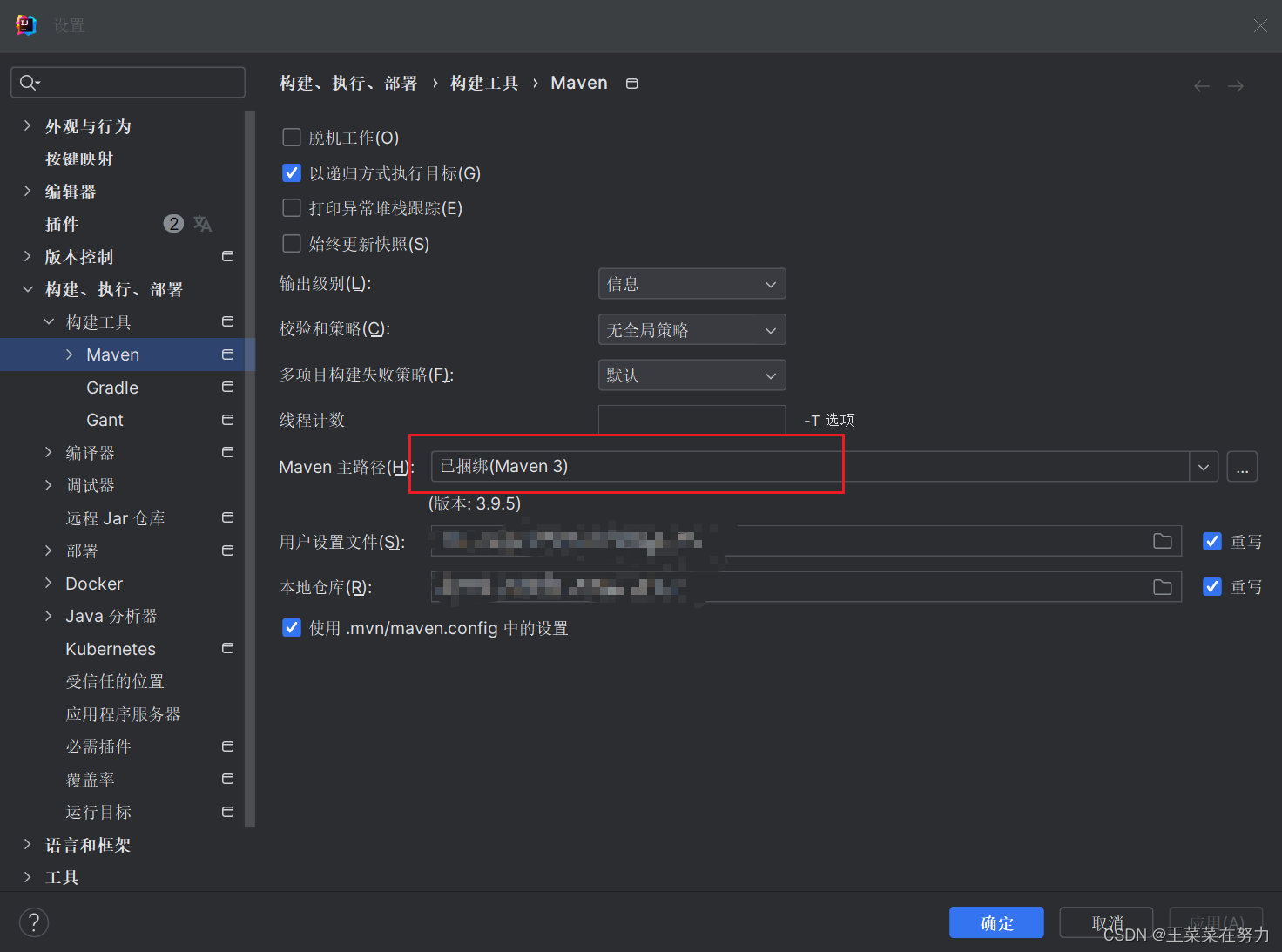Click project-level icon beside 构建工具
1282x952 pixels.
click(x=228, y=321)
